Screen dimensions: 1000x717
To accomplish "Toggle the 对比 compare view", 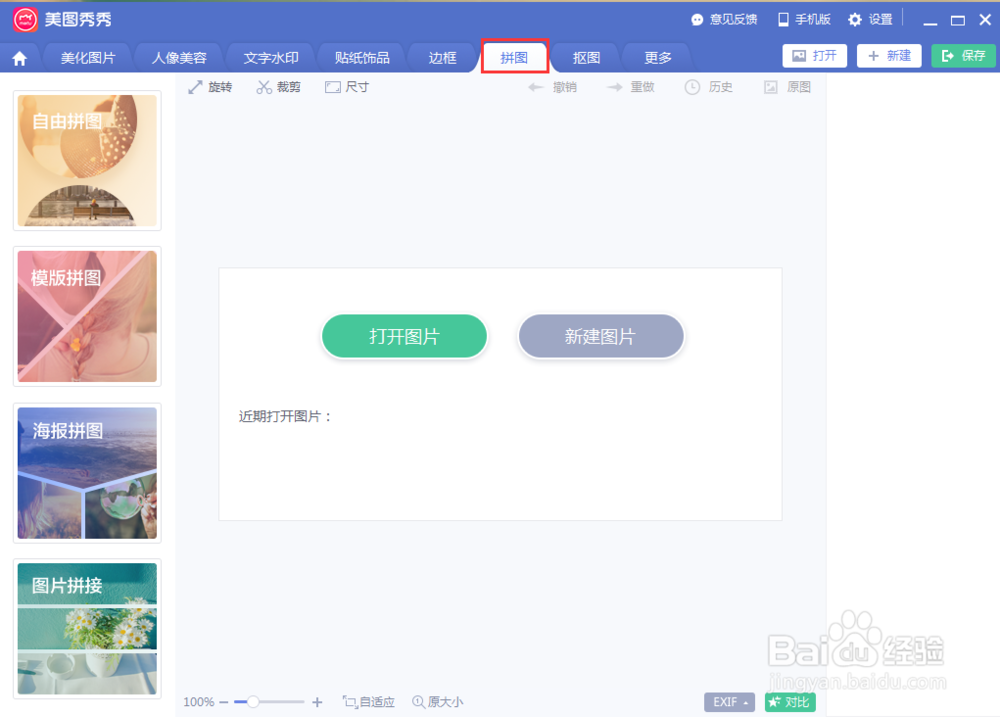I will [789, 702].
